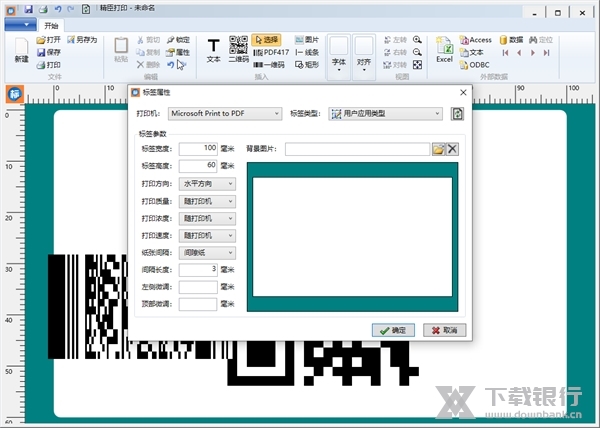Clear background image with X icon
Screen dimensions: 600x428
point(452,149)
